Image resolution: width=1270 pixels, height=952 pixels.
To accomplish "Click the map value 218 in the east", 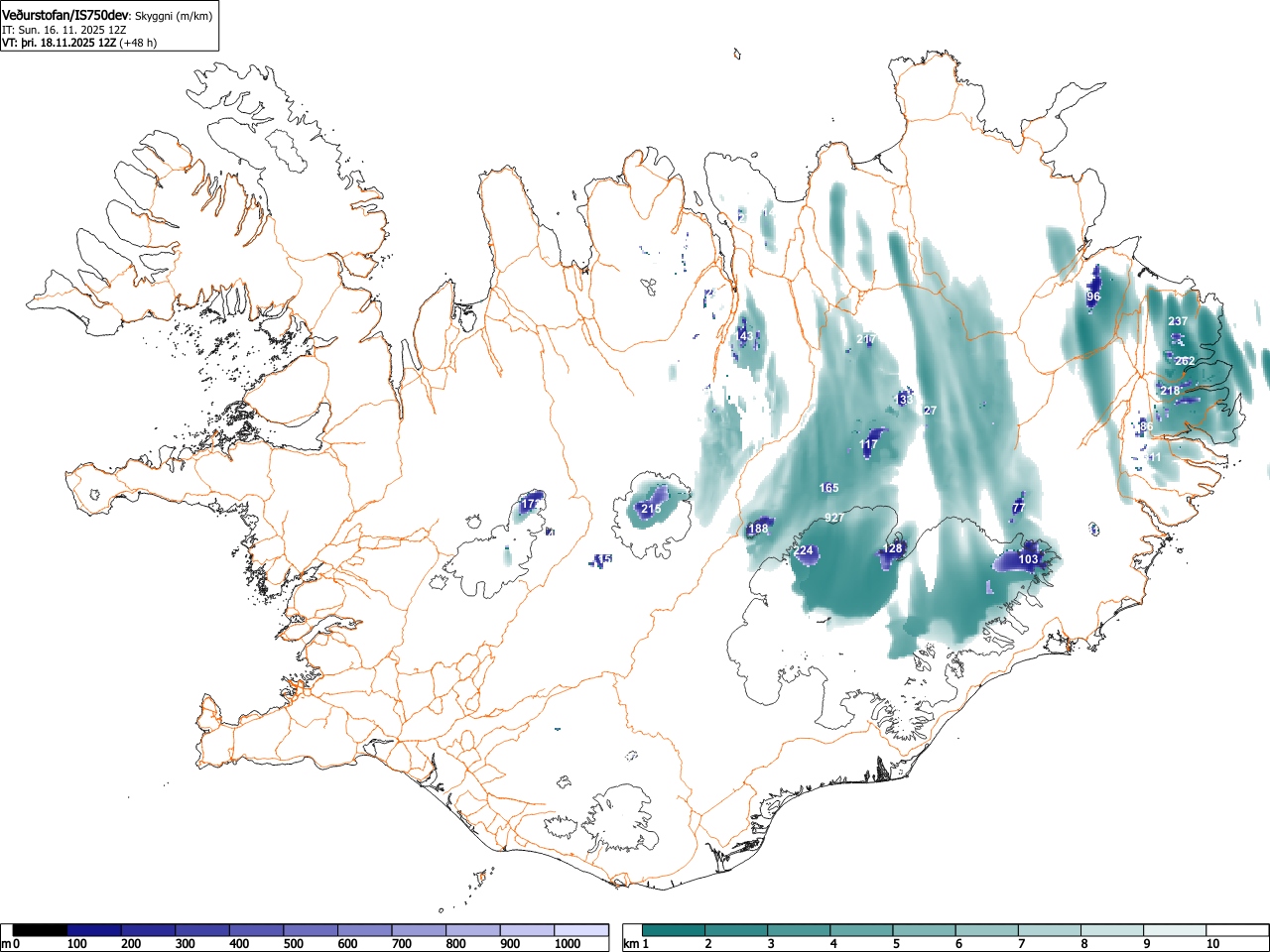I will (x=1170, y=391).
